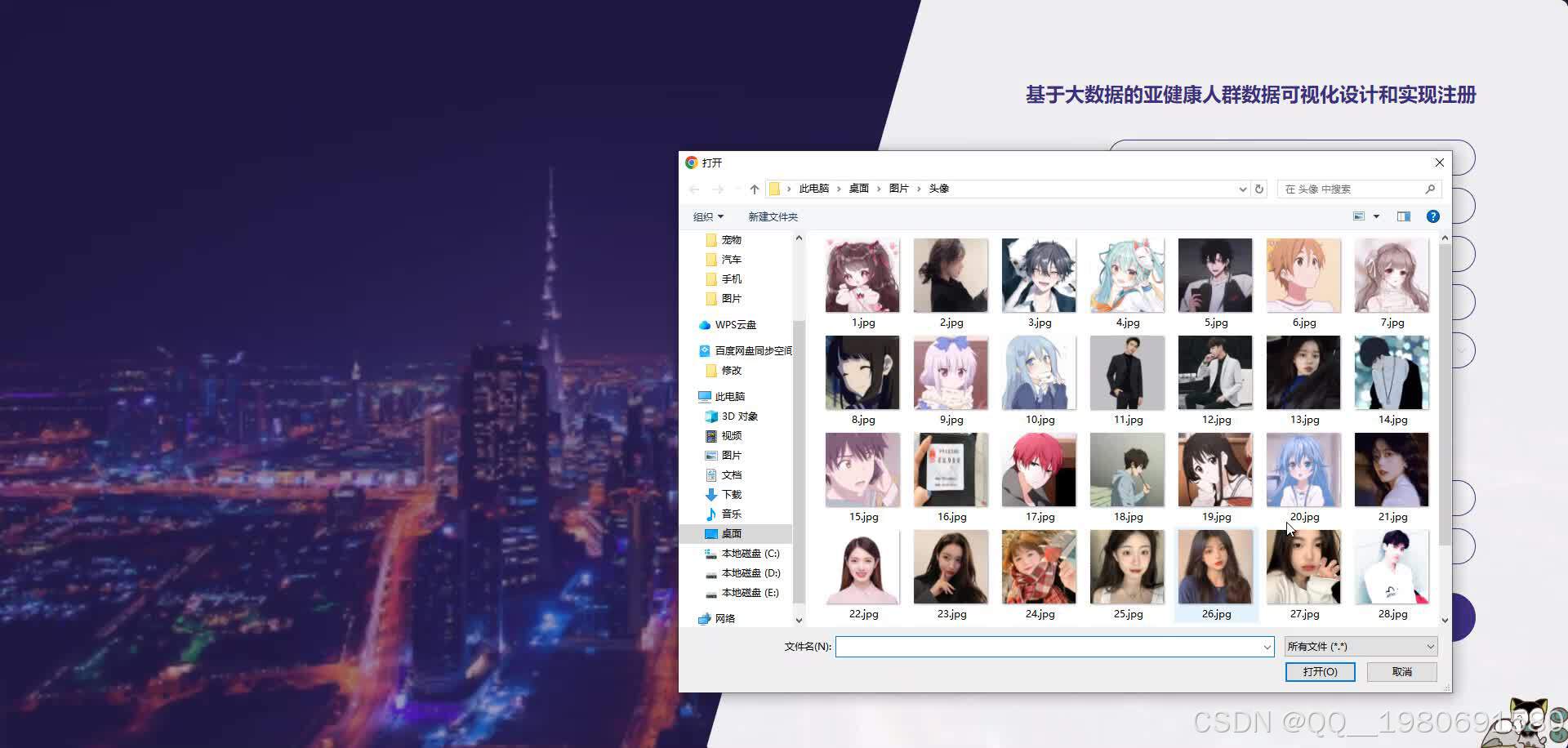Open the 组织 dropdown menu
The width and height of the screenshot is (1568, 748).
pyautogui.click(x=707, y=216)
